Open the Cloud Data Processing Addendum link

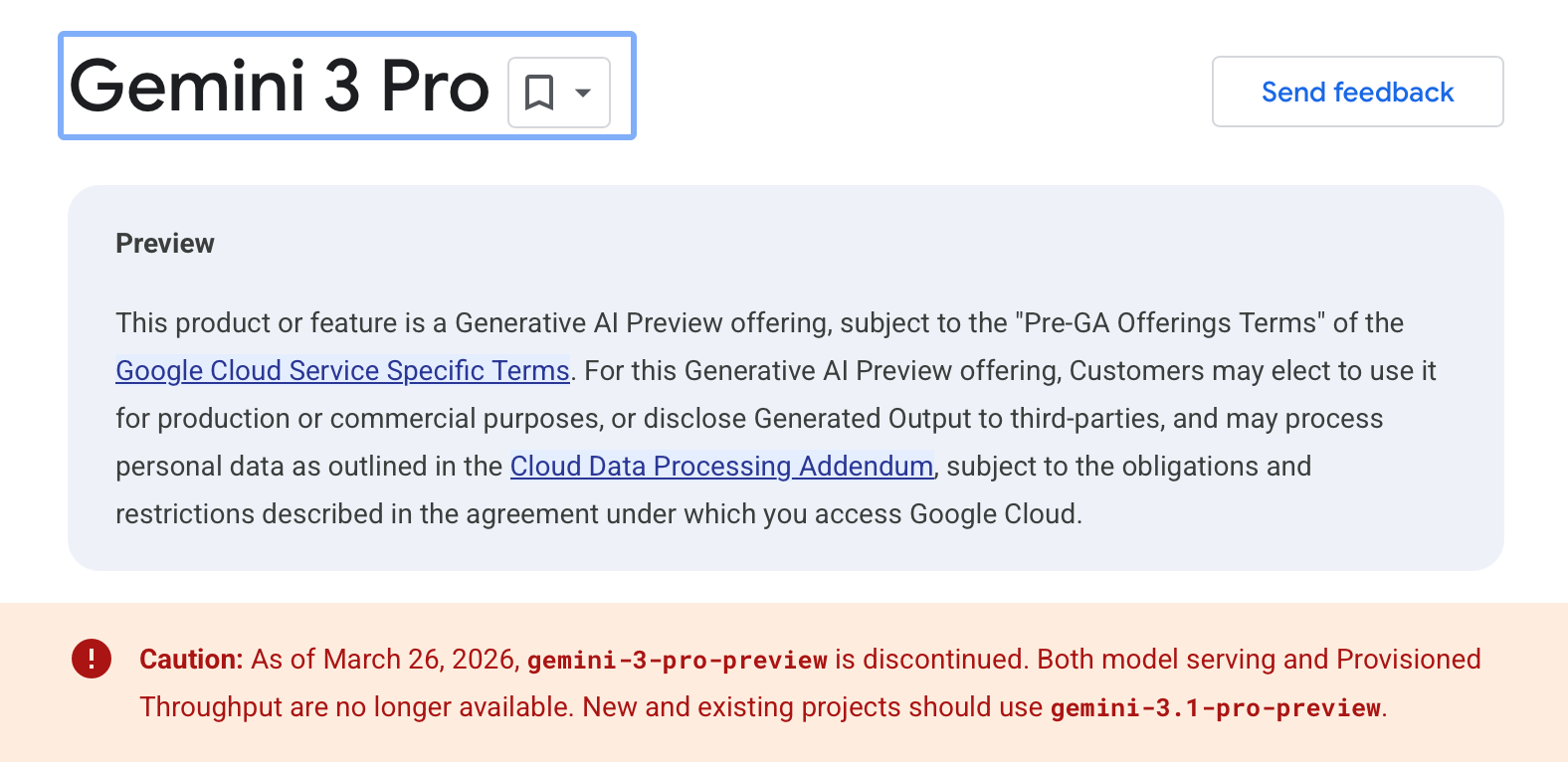[721, 466]
